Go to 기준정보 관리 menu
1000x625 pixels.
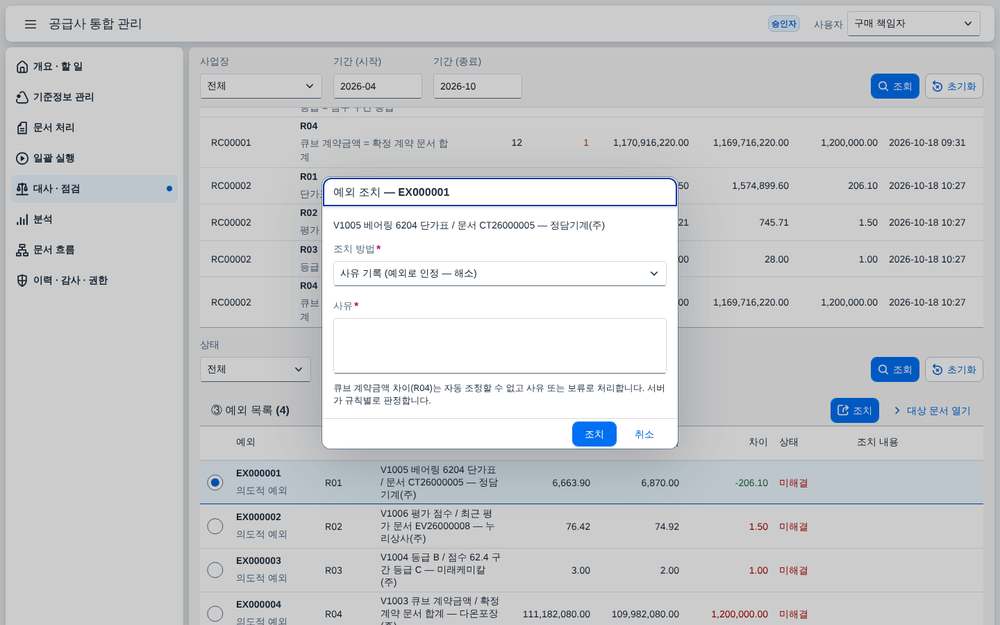coord(93,97)
